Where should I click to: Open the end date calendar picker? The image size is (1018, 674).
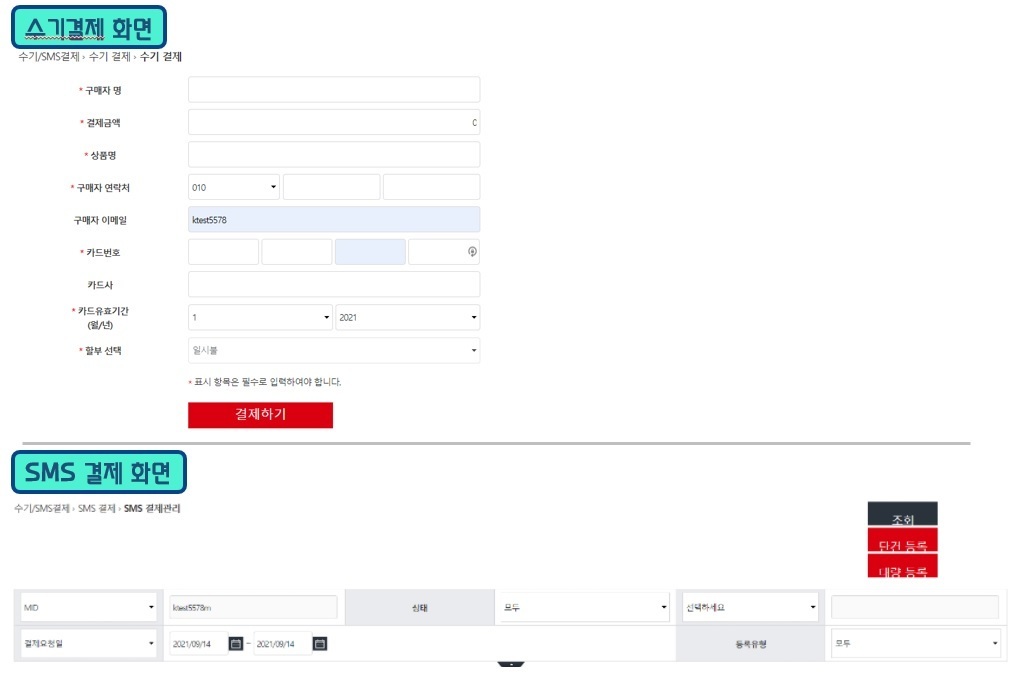[x=320, y=643]
